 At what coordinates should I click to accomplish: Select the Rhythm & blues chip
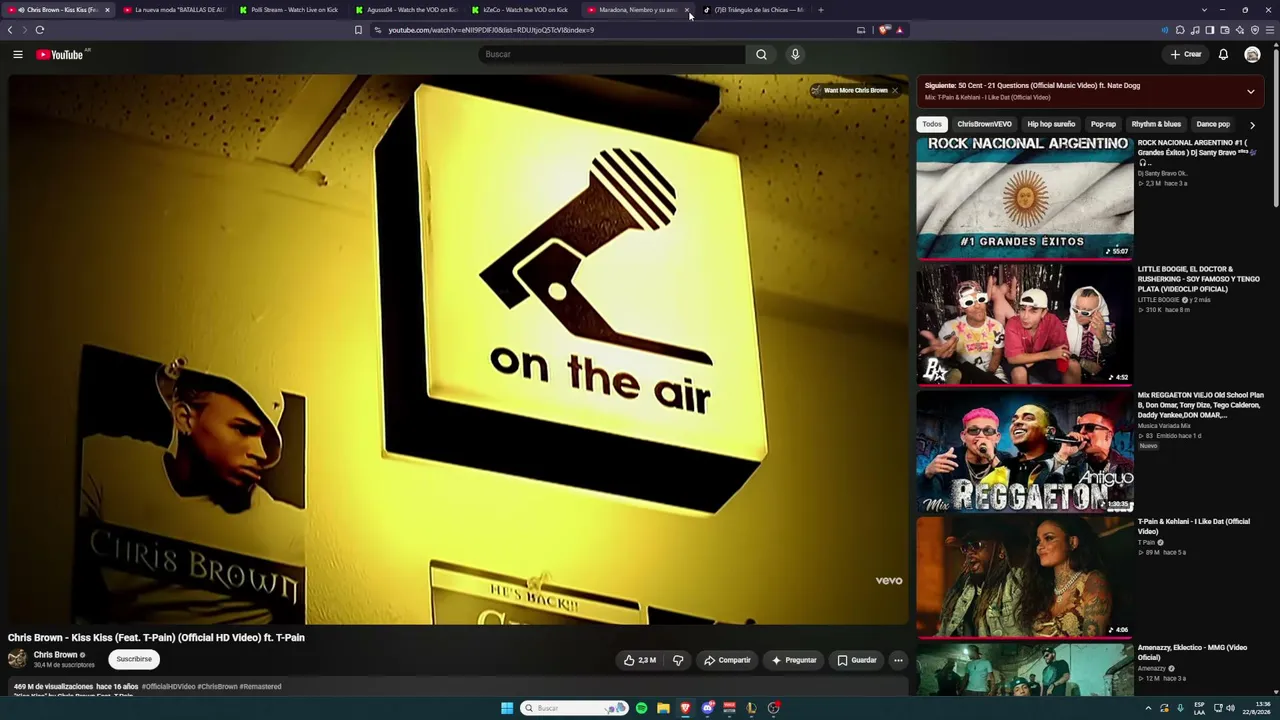point(1156,124)
